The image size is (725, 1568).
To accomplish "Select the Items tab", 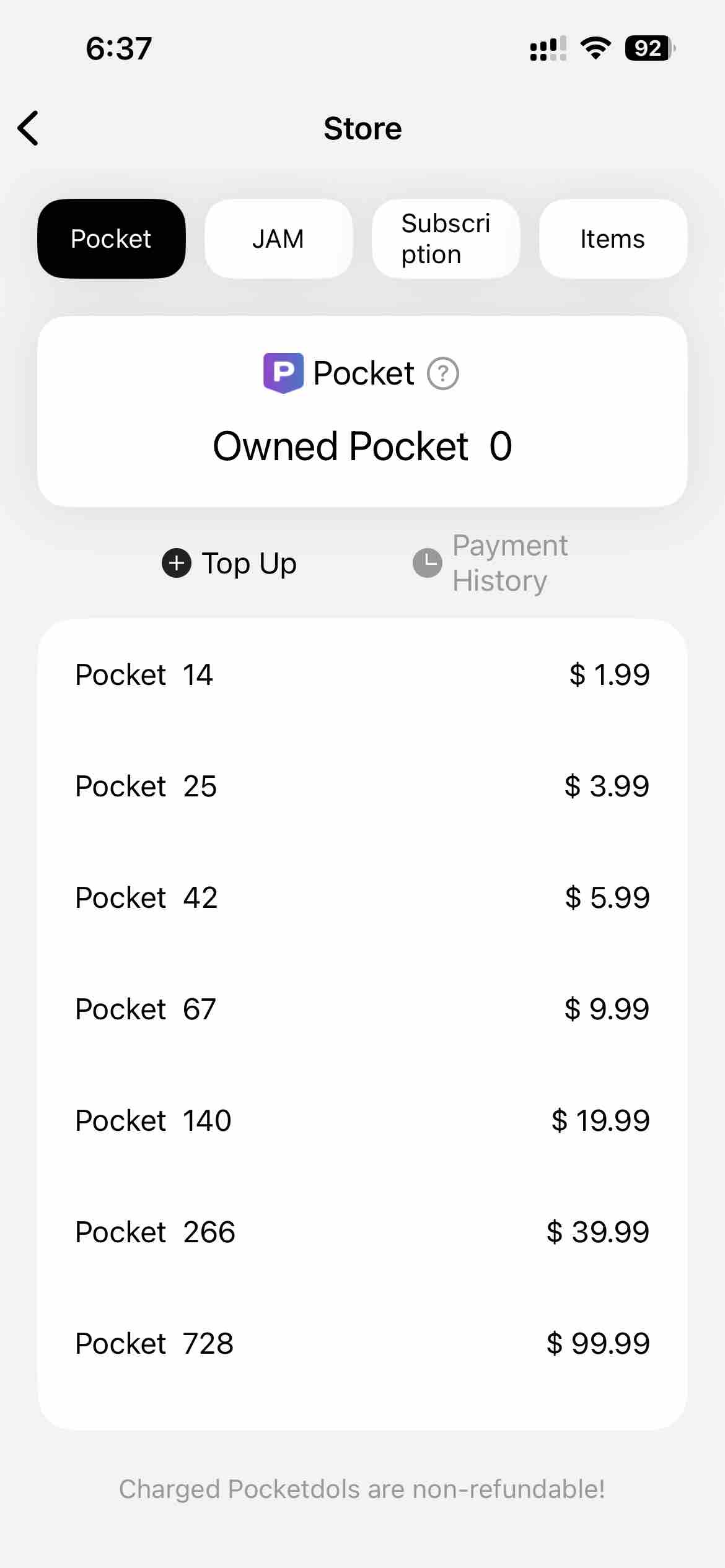I will pyautogui.click(x=612, y=238).
